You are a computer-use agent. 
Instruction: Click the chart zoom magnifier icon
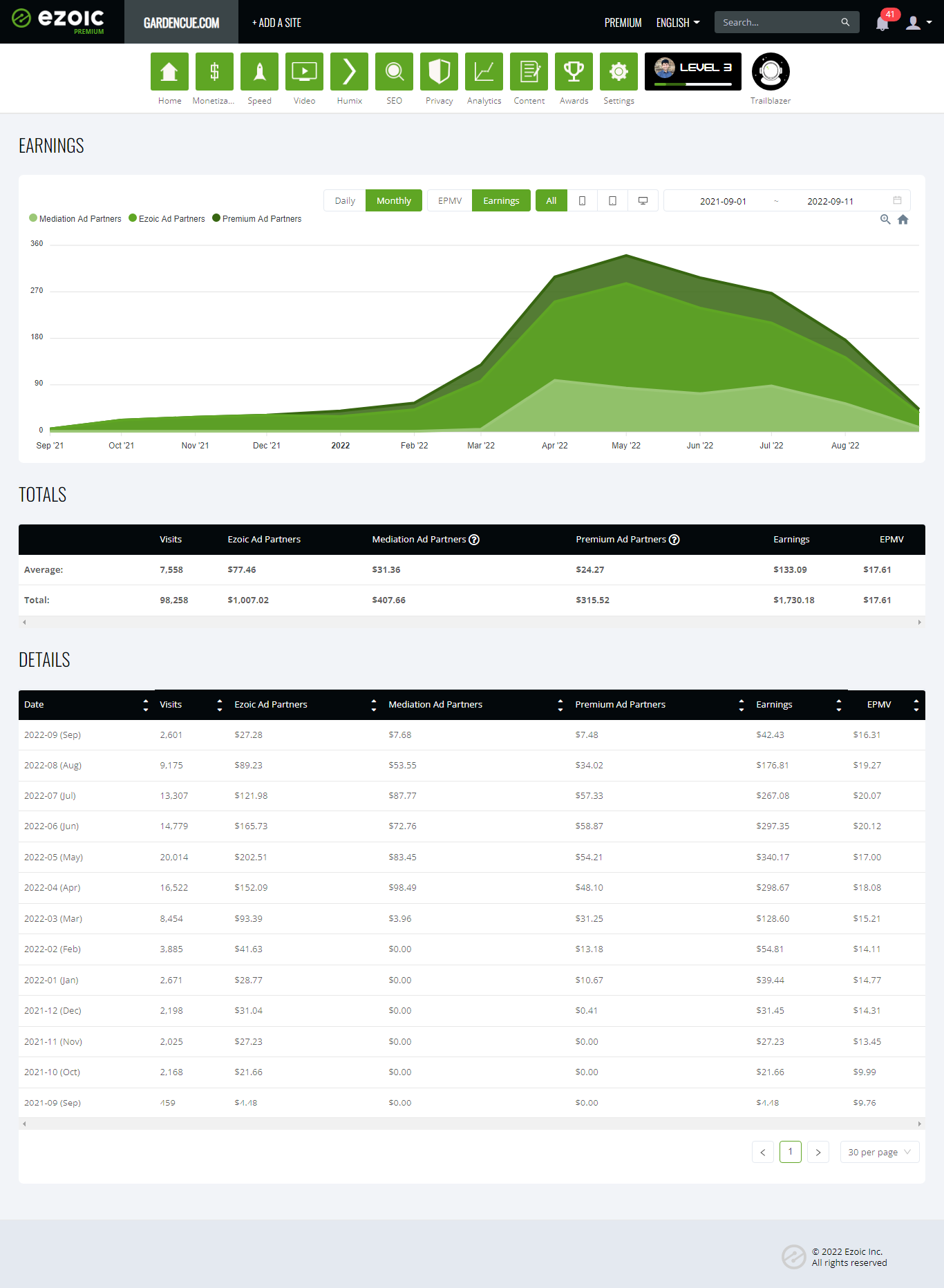point(885,219)
